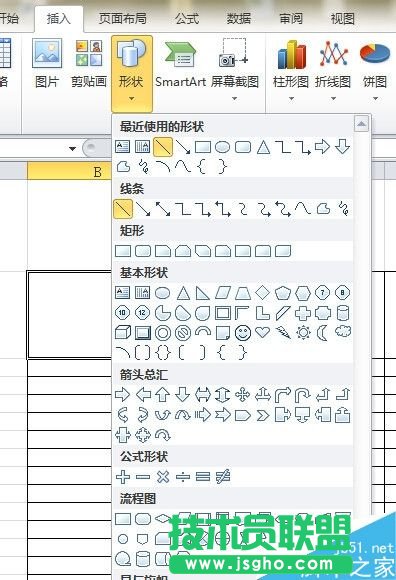
Task: Select the hexagon in 基本形状
Action: point(303,293)
